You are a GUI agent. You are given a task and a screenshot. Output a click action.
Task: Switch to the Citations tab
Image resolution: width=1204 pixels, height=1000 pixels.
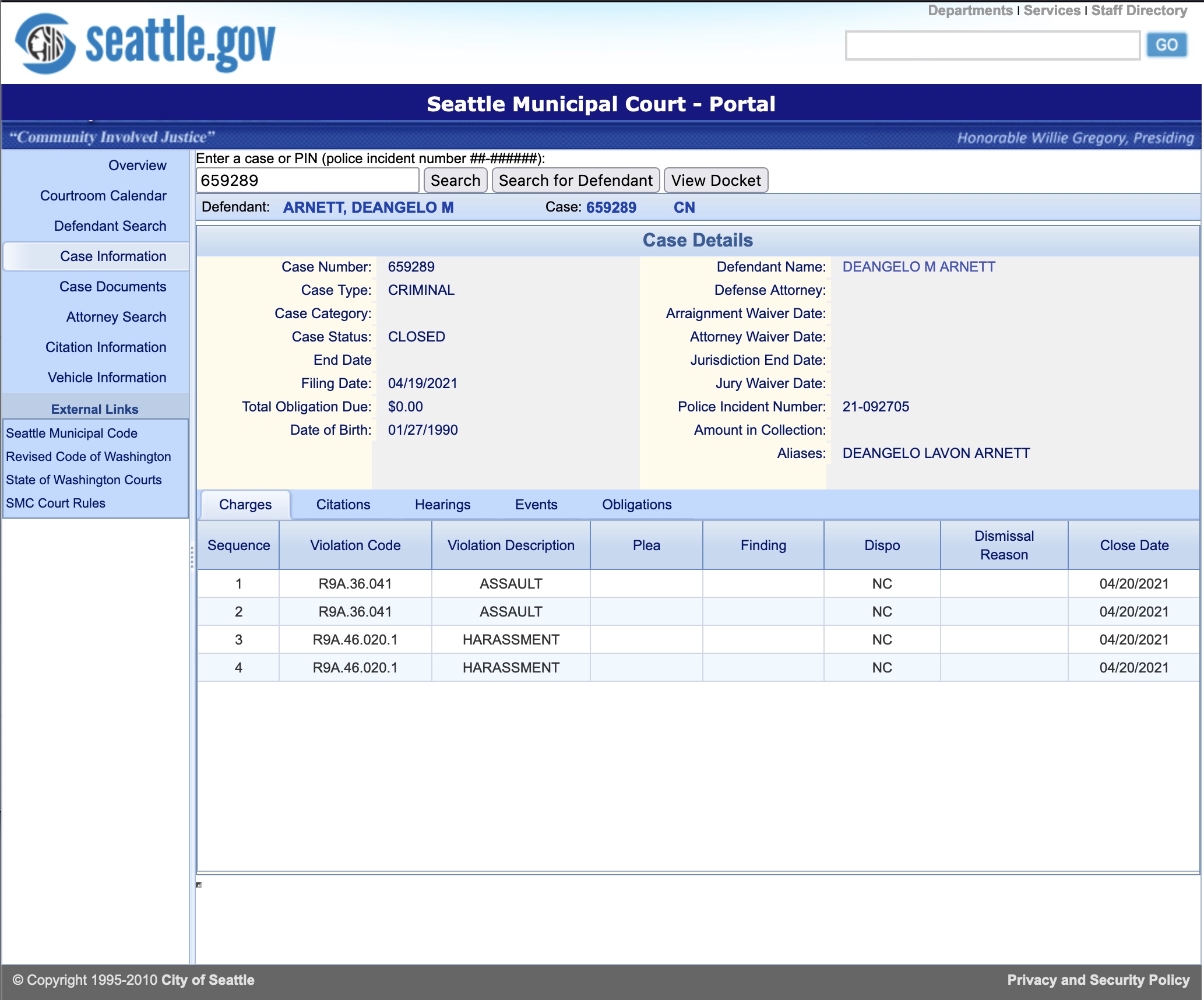point(343,505)
